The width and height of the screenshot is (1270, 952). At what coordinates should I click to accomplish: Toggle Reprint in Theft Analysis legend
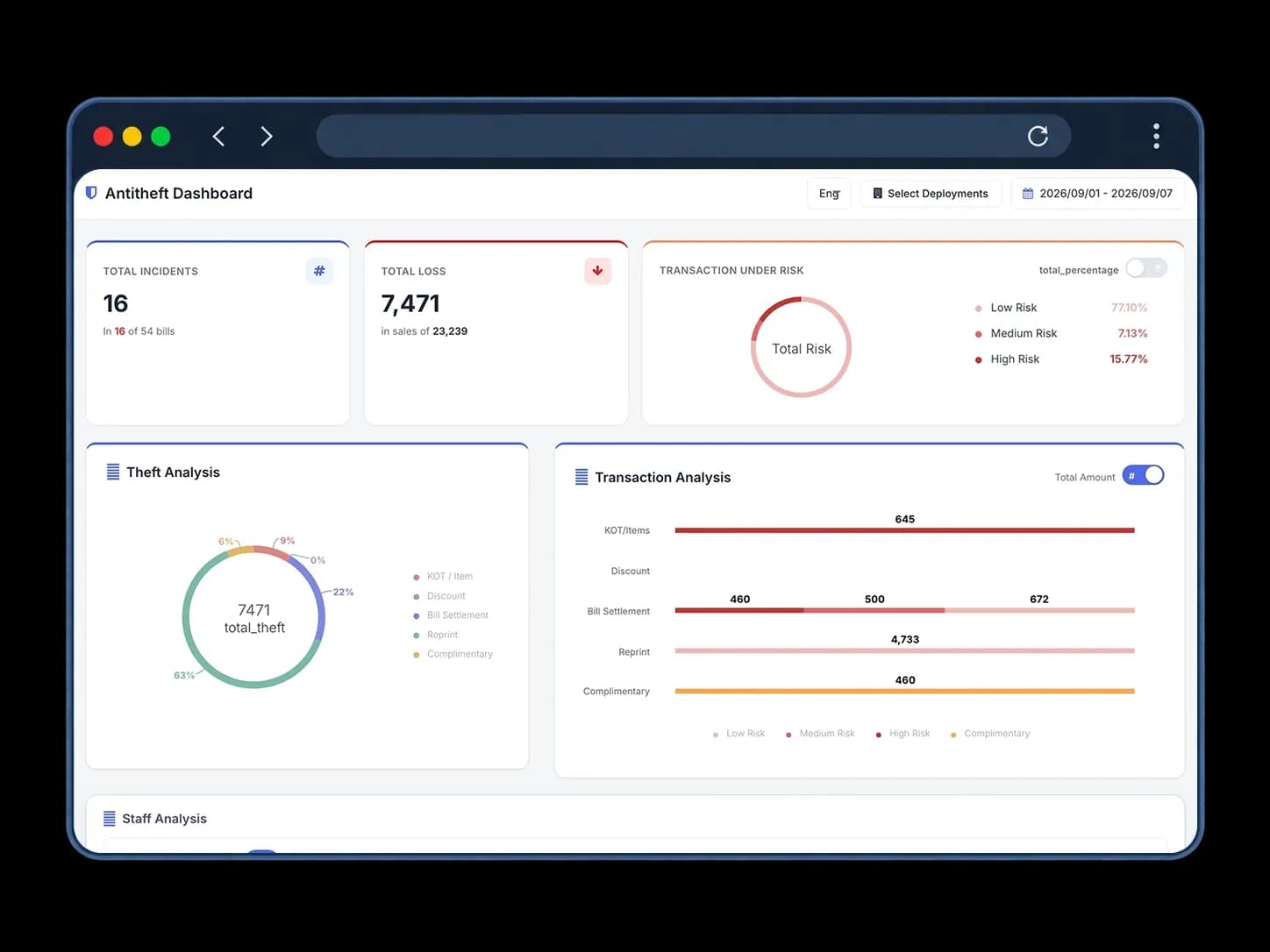[436, 635]
